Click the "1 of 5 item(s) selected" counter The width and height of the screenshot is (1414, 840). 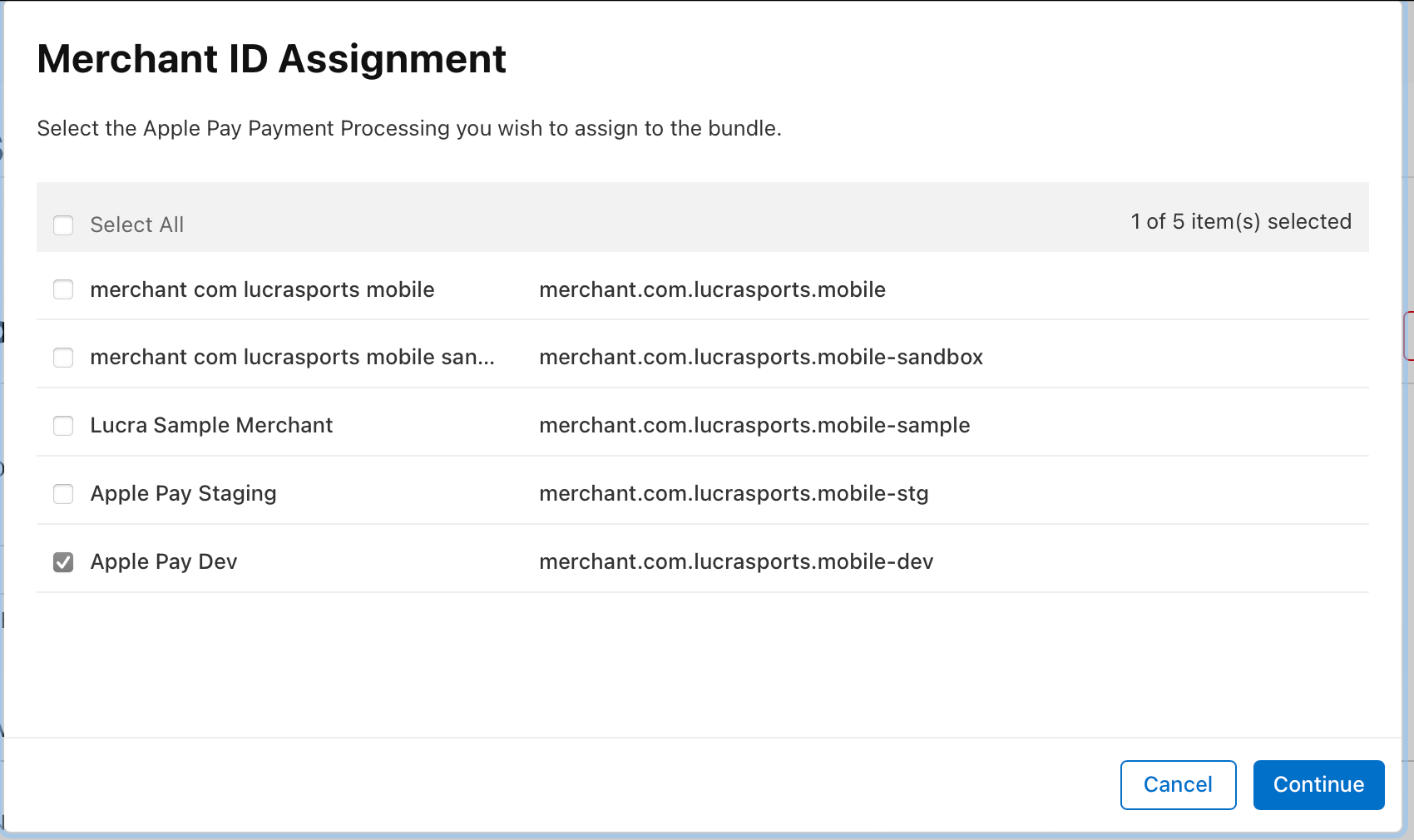point(1241,222)
